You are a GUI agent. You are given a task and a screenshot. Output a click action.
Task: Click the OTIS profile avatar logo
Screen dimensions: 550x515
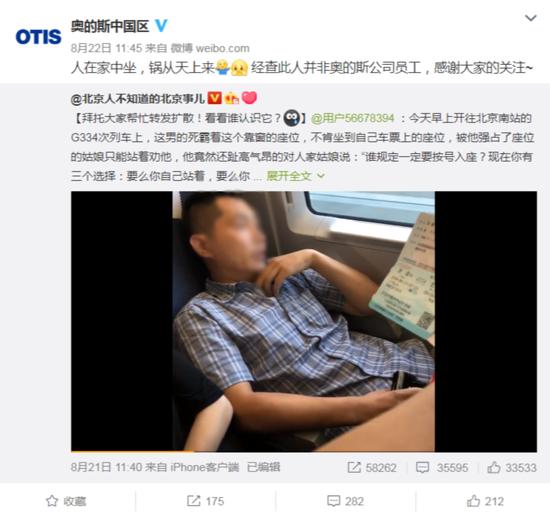tap(38, 36)
